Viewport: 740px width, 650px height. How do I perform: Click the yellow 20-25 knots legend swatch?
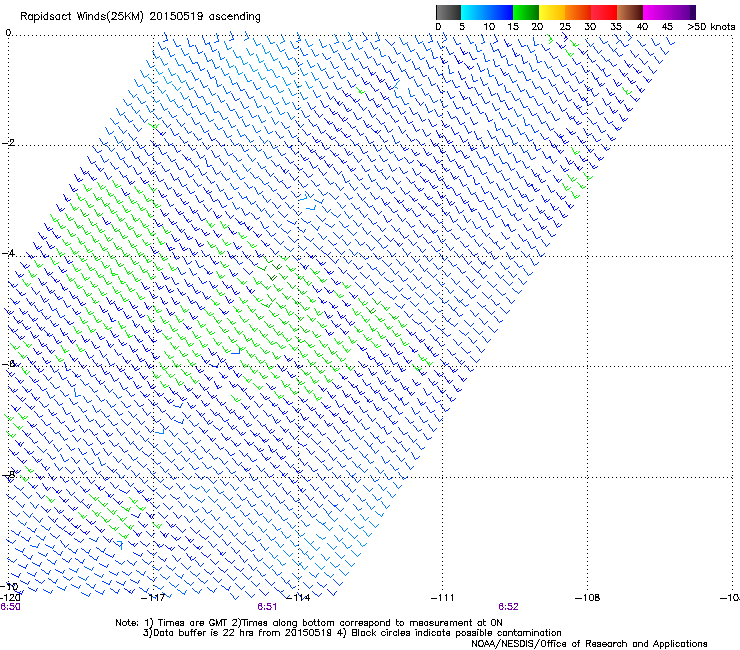click(x=552, y=12)
